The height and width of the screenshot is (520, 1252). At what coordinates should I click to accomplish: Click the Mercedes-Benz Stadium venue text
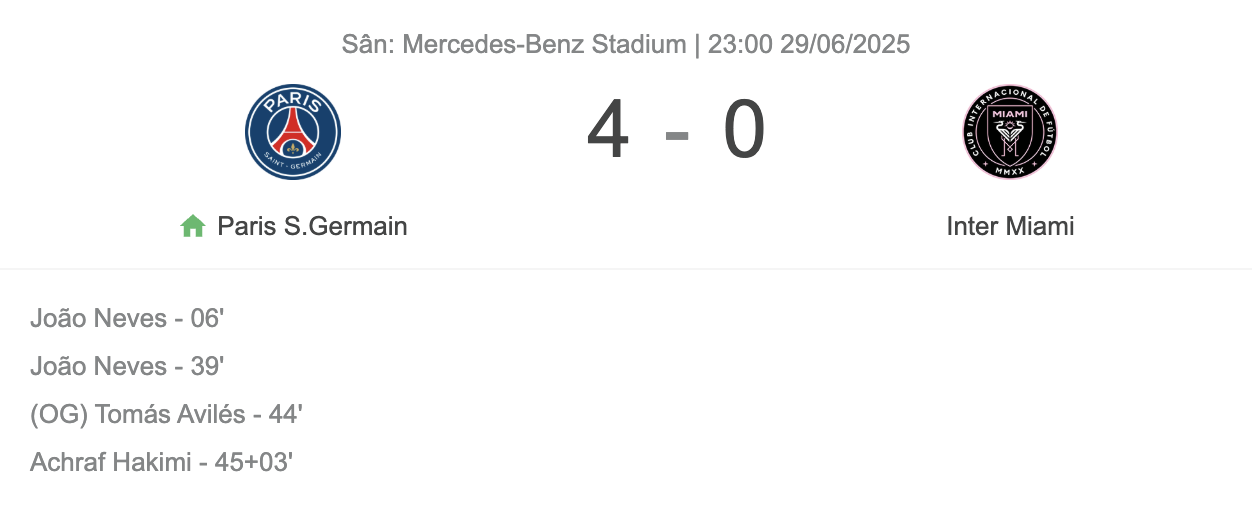[545, 44]
